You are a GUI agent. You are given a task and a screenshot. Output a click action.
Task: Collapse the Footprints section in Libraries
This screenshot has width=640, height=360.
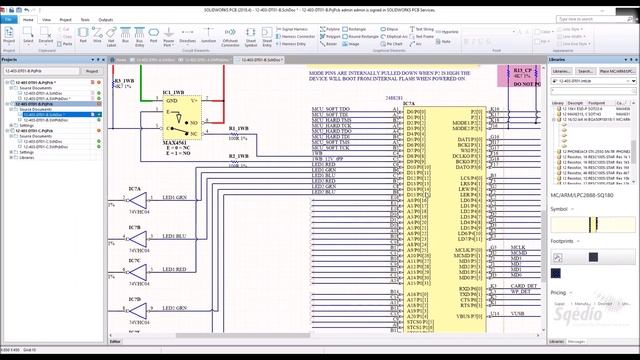578,241
